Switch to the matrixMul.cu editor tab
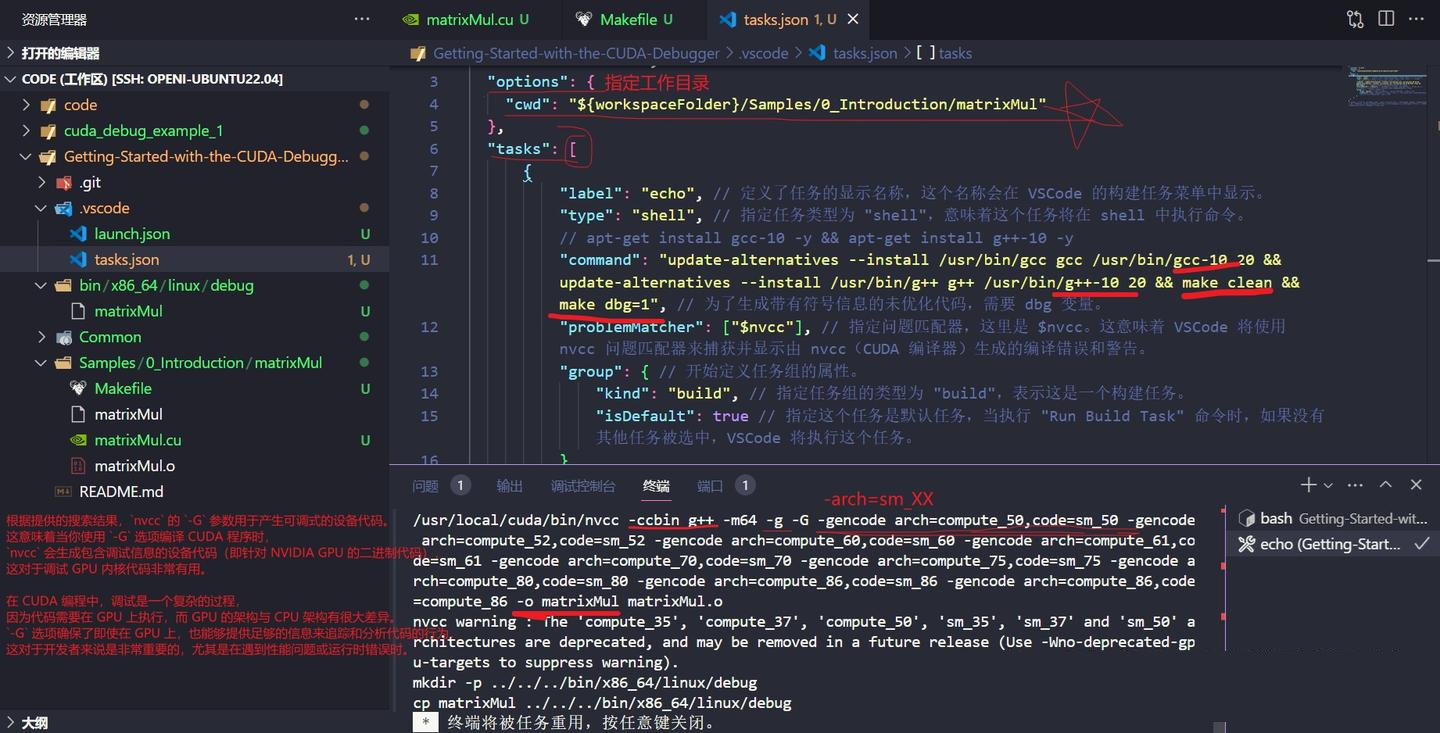Screen dimensions: 1440x733 [466, 19]
